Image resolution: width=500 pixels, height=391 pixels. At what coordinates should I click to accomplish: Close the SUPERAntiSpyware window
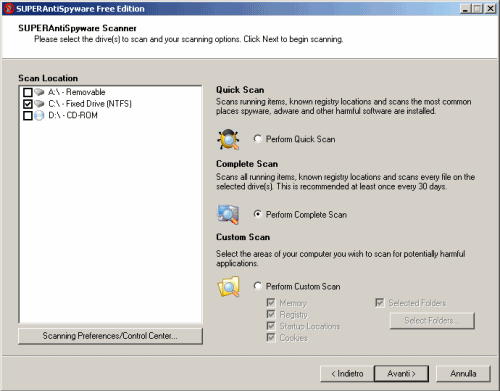490,9
